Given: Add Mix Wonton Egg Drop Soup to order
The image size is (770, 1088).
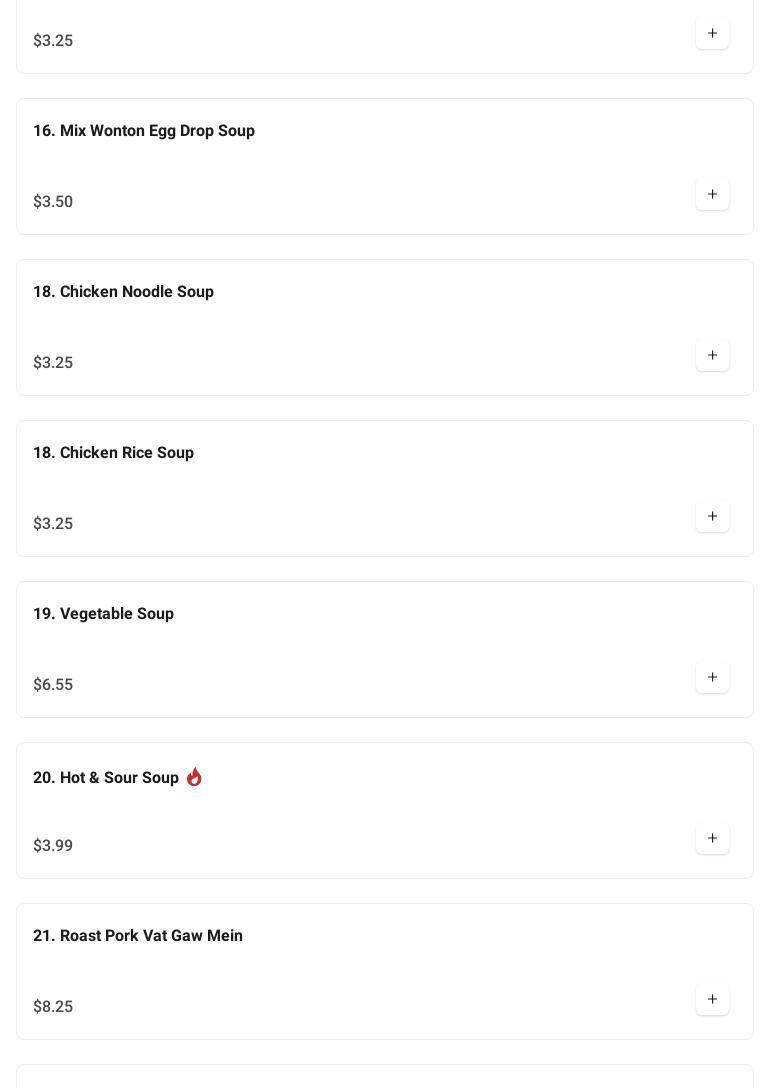Looking at the screenshot, I should tap(712, 194).
